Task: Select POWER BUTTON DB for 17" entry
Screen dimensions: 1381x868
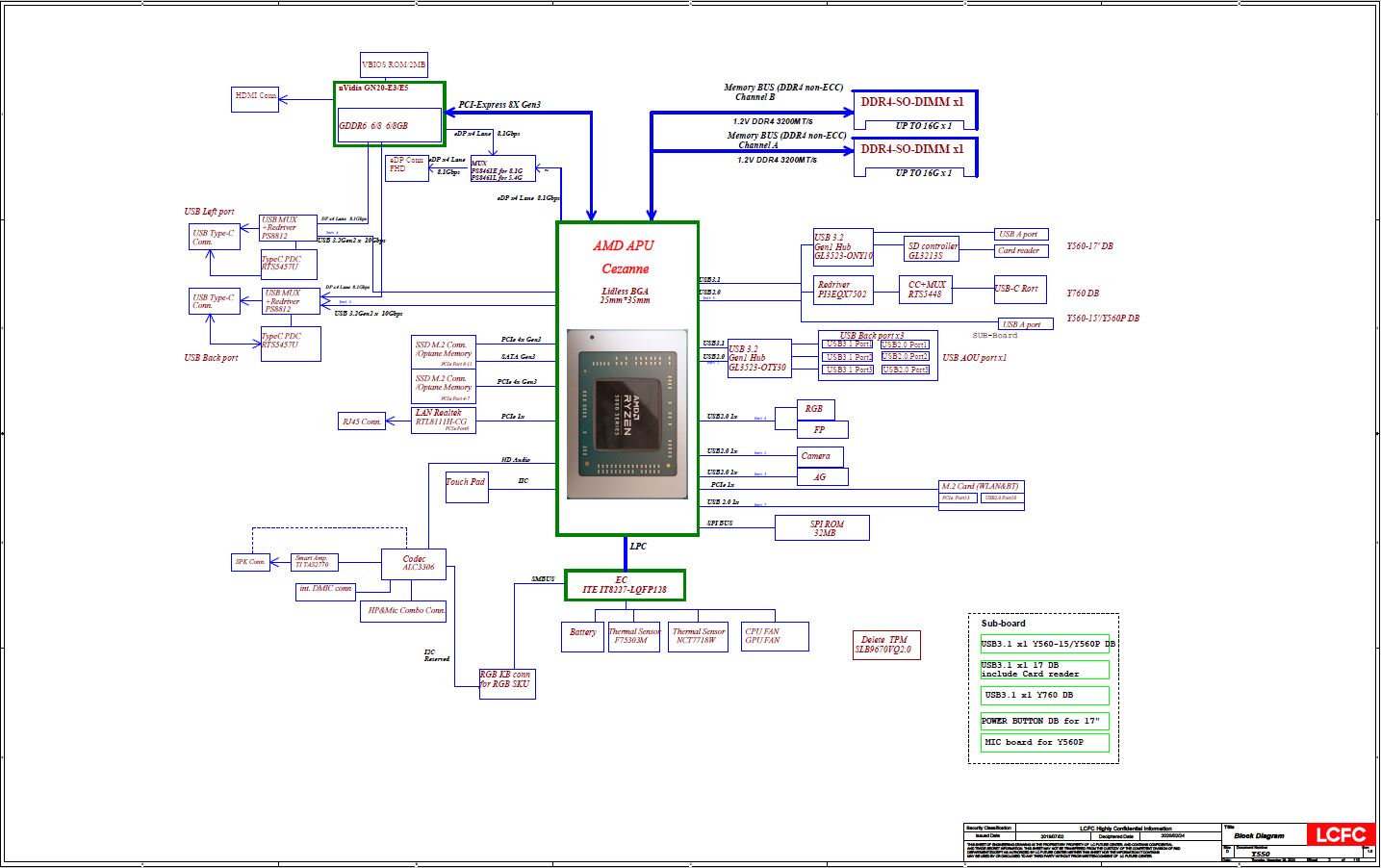Action: 1044,721
